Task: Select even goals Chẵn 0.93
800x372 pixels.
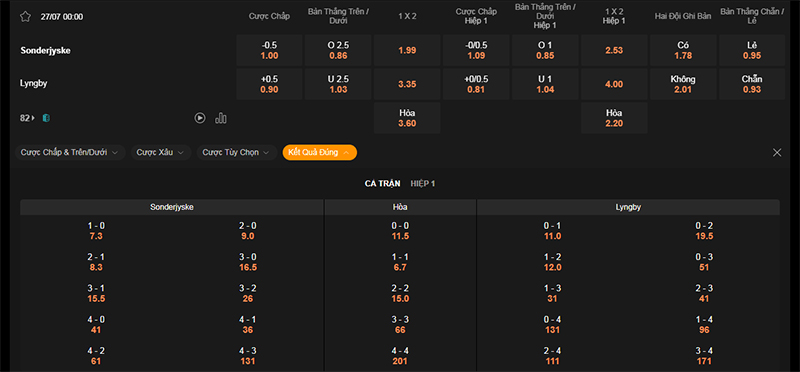Action: coord(752,84)
